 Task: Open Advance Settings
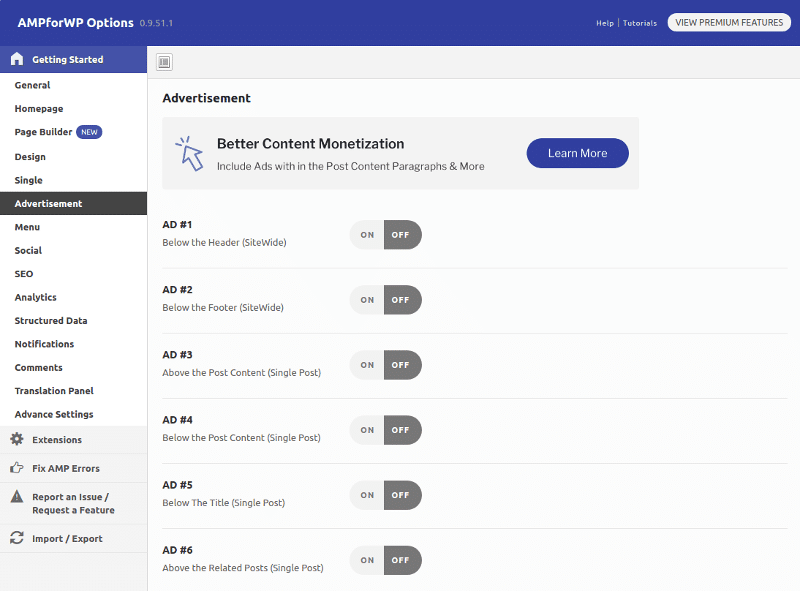point(73,414)
